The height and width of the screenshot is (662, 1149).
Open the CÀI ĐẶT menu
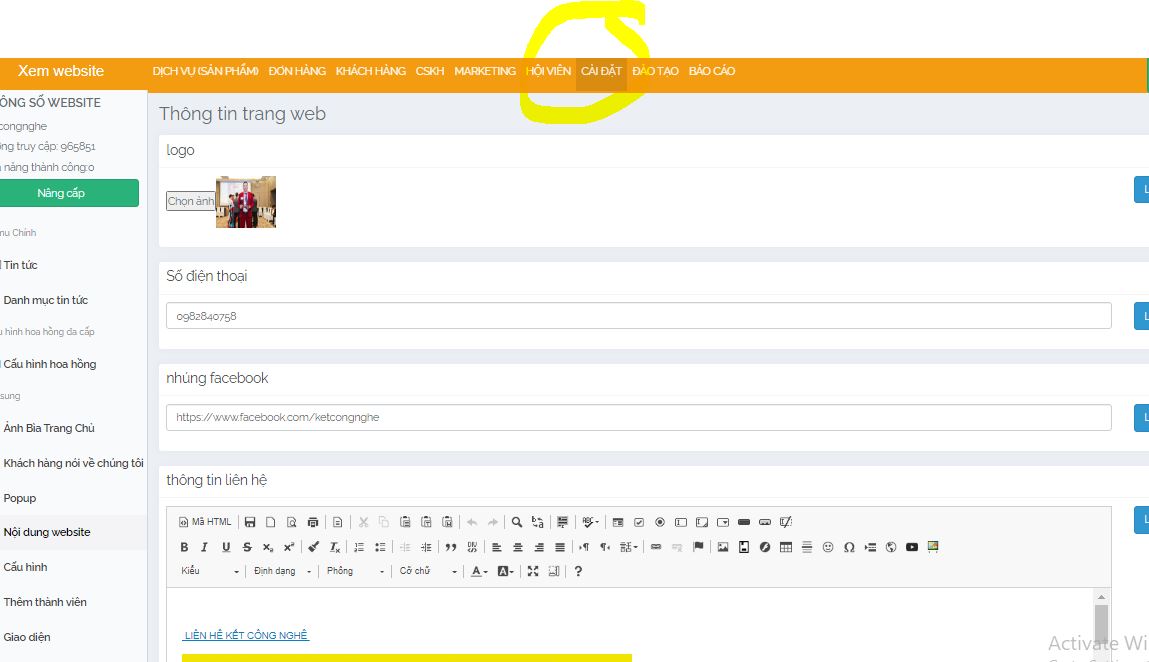[601, 72]
